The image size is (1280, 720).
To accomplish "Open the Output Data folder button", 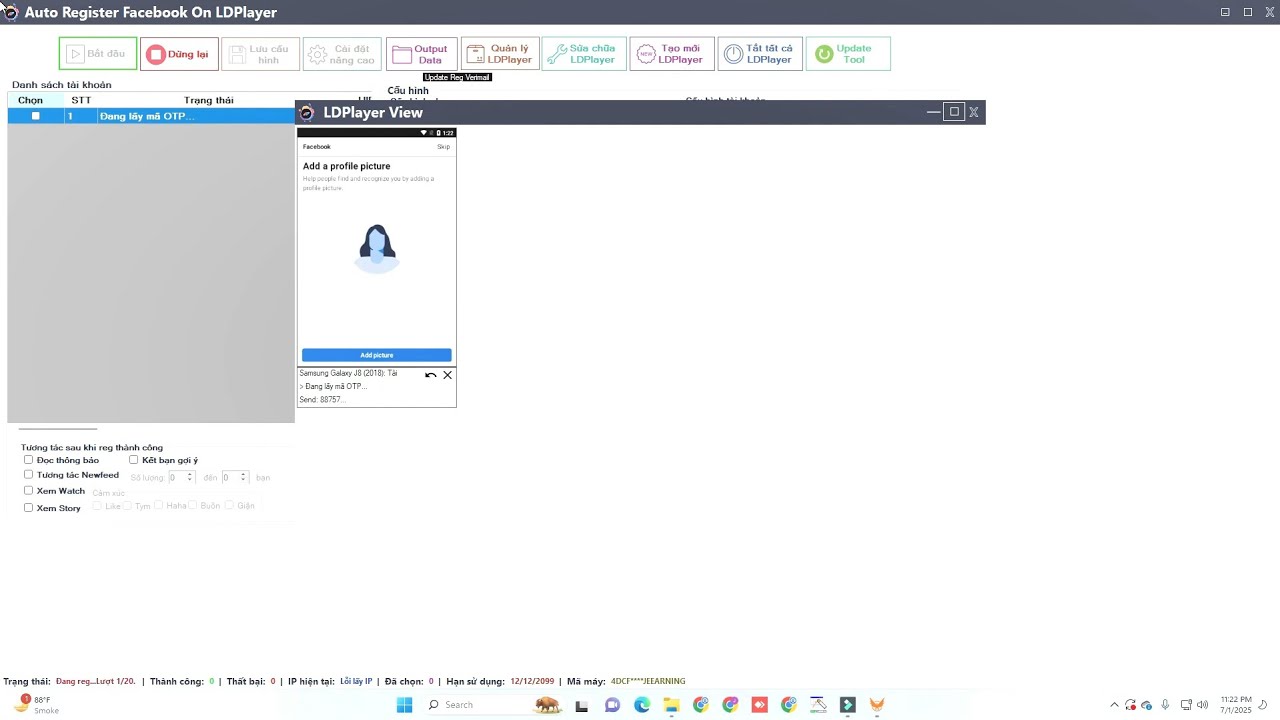I will (x=422, y=54).
